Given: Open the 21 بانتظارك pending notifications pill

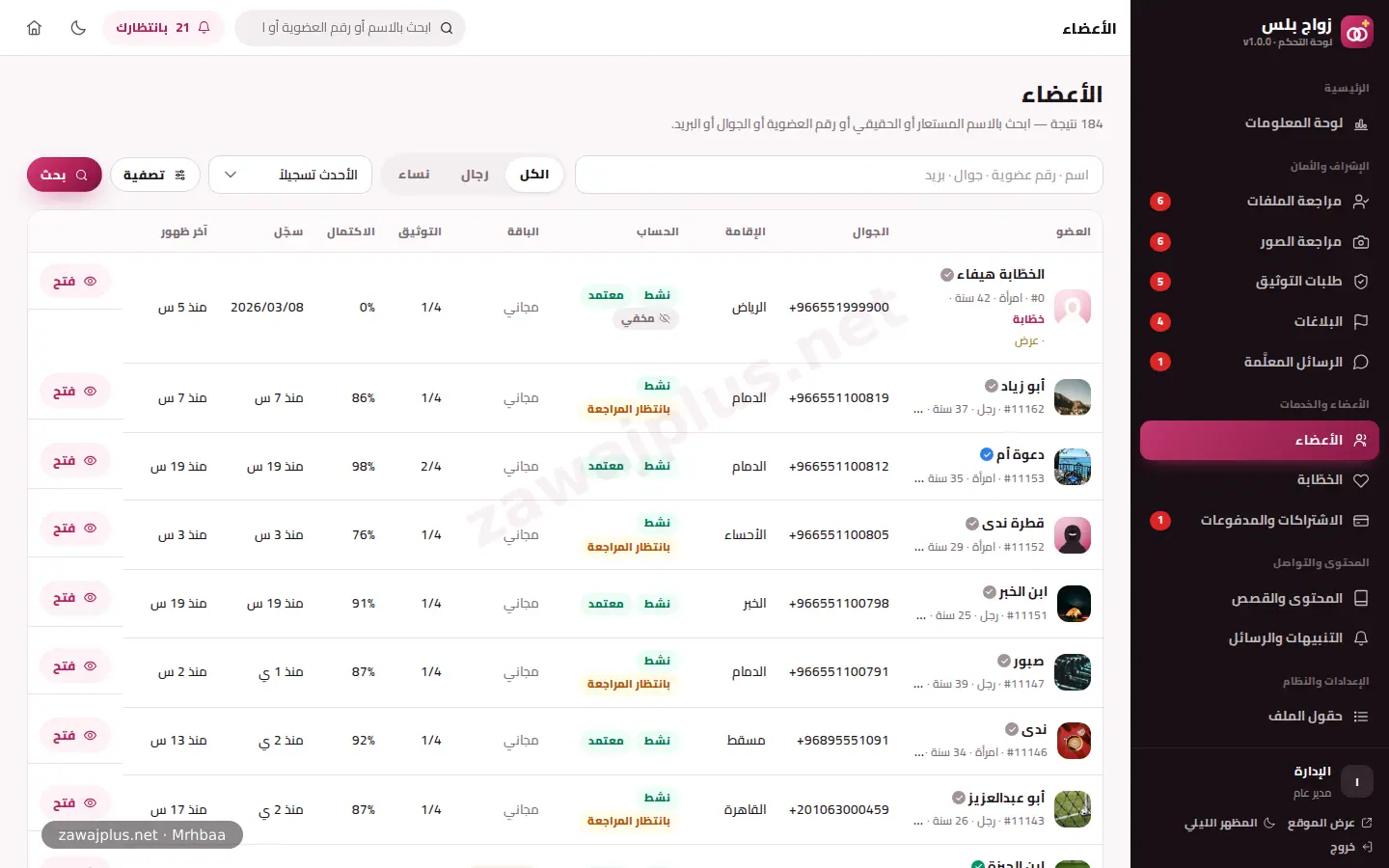Looking at the screenshot, I should [163, 28].
